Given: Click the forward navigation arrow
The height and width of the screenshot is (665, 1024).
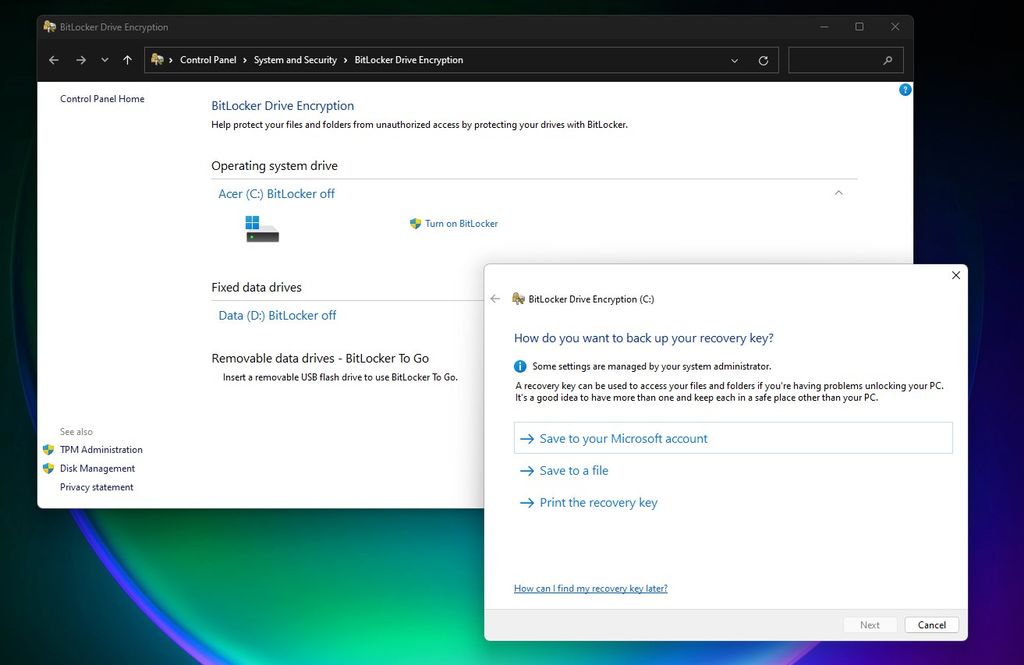Looking at the screenshot, I should click(80, 60).
